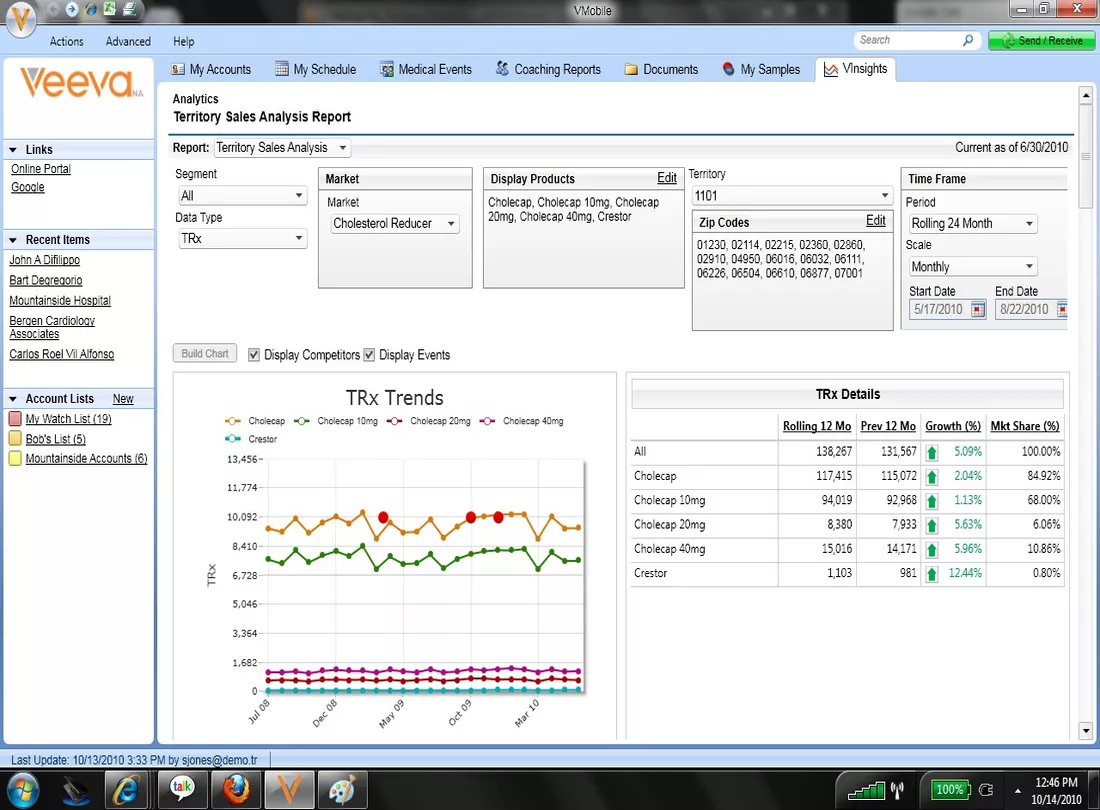This screenshot has height=810, width=1100.
Task: Open the Online Portal link
Action: [41, 169]
